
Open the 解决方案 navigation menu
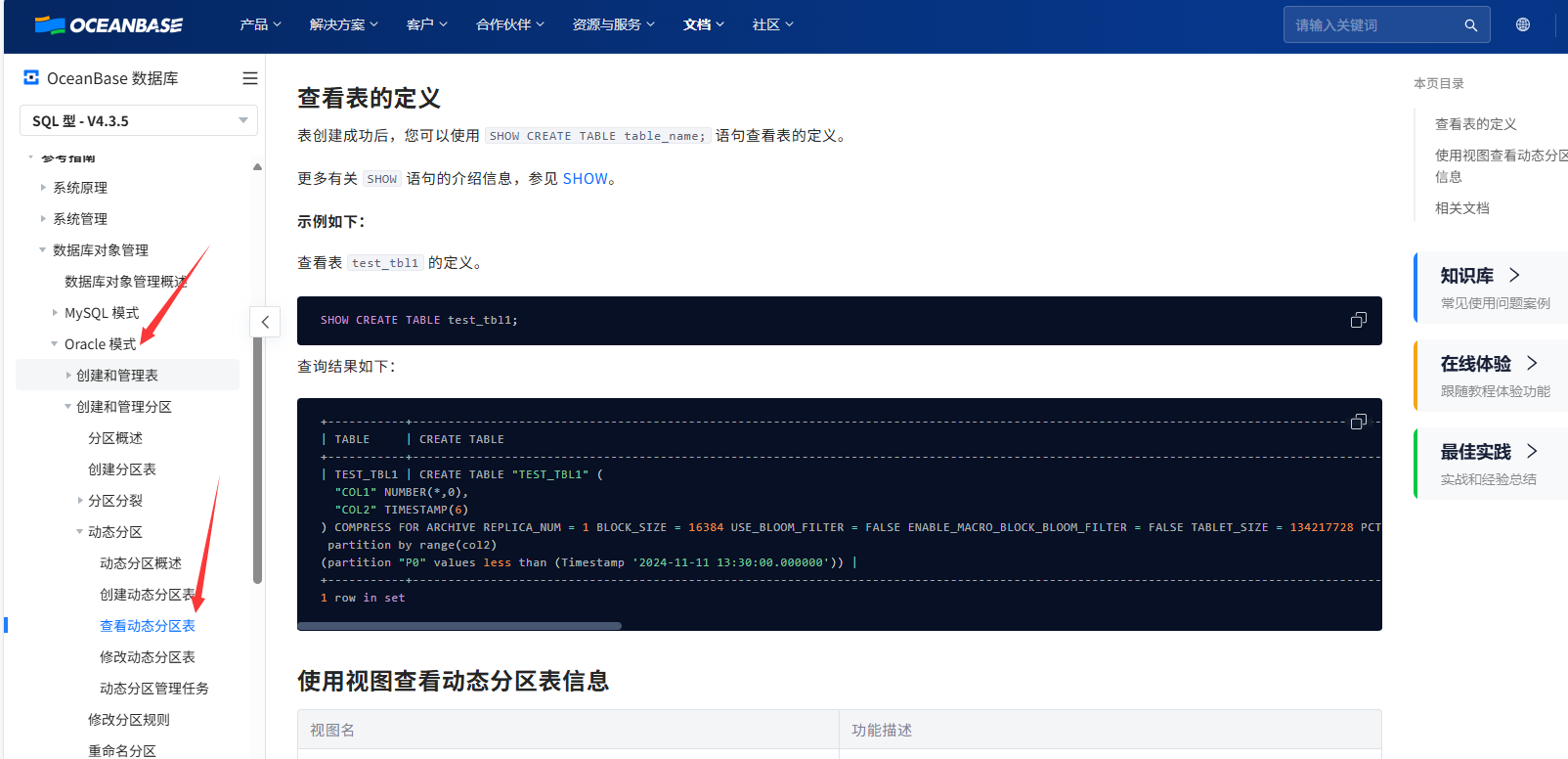tap(343, 24)
